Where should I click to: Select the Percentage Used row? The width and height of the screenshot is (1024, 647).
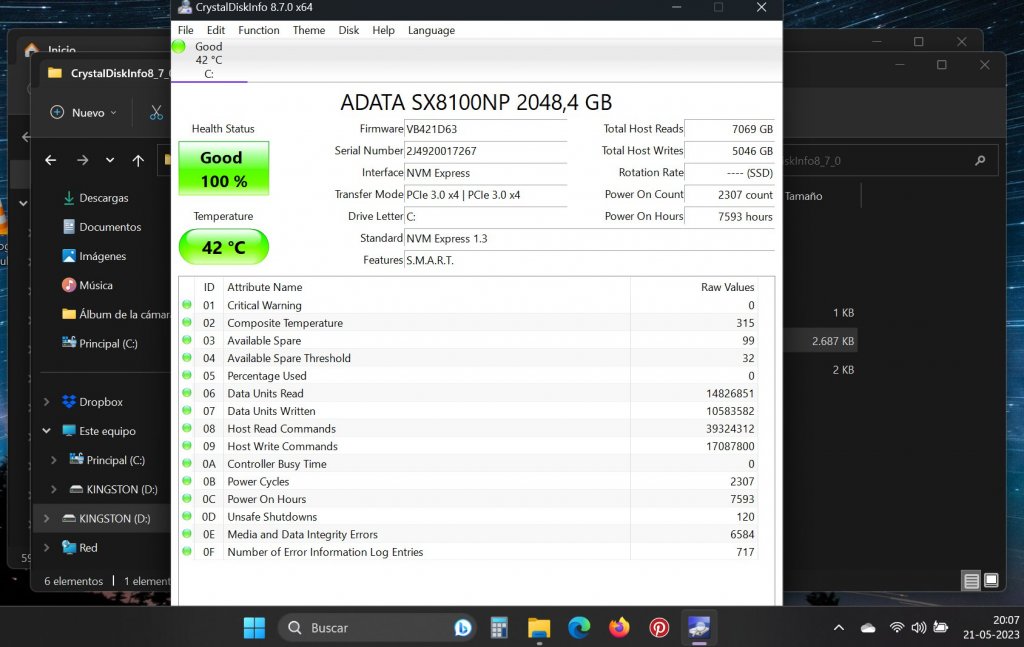pos(469,375)
